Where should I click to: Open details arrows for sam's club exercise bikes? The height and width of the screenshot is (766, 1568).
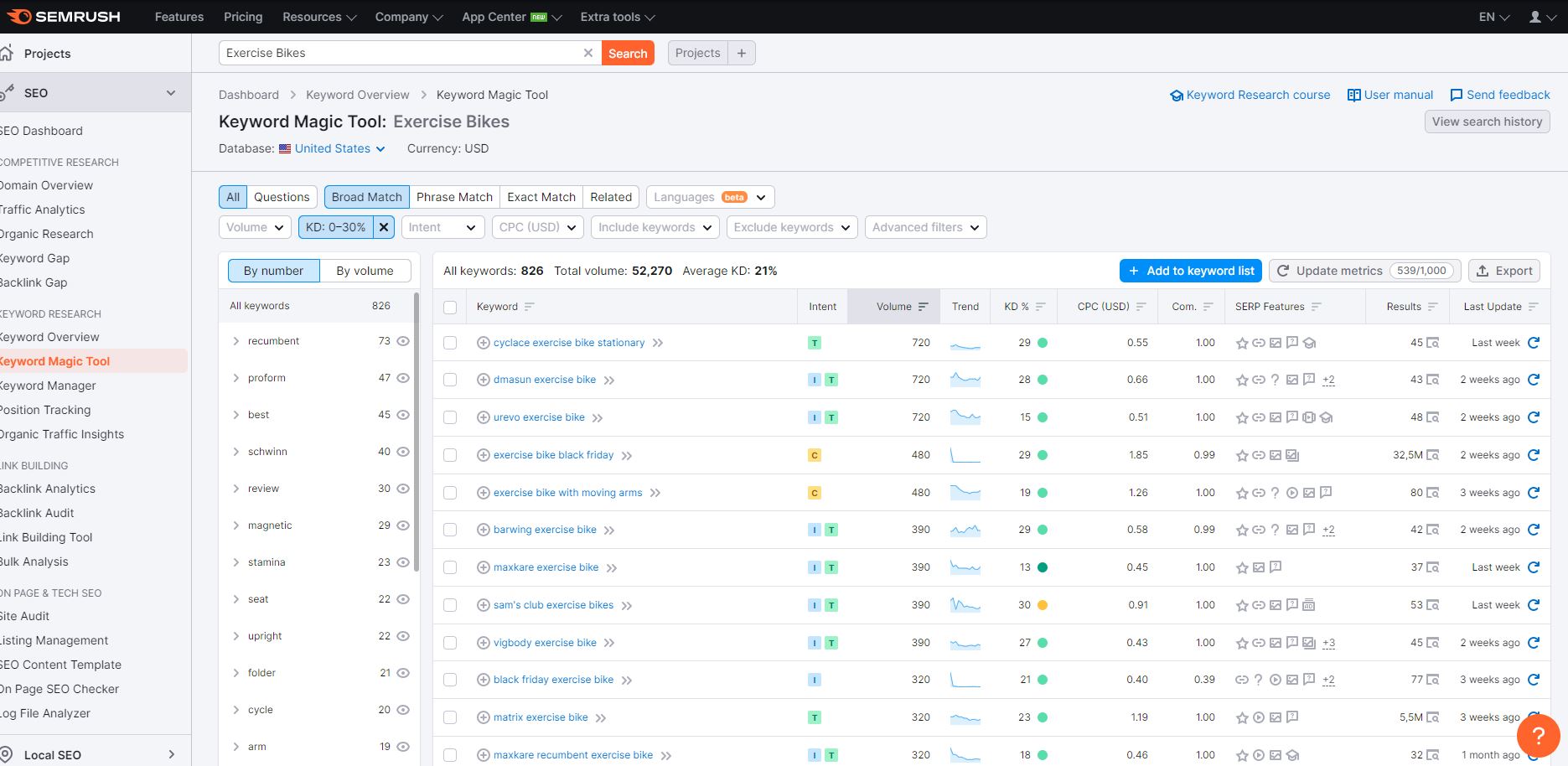(x=627, y=605)
